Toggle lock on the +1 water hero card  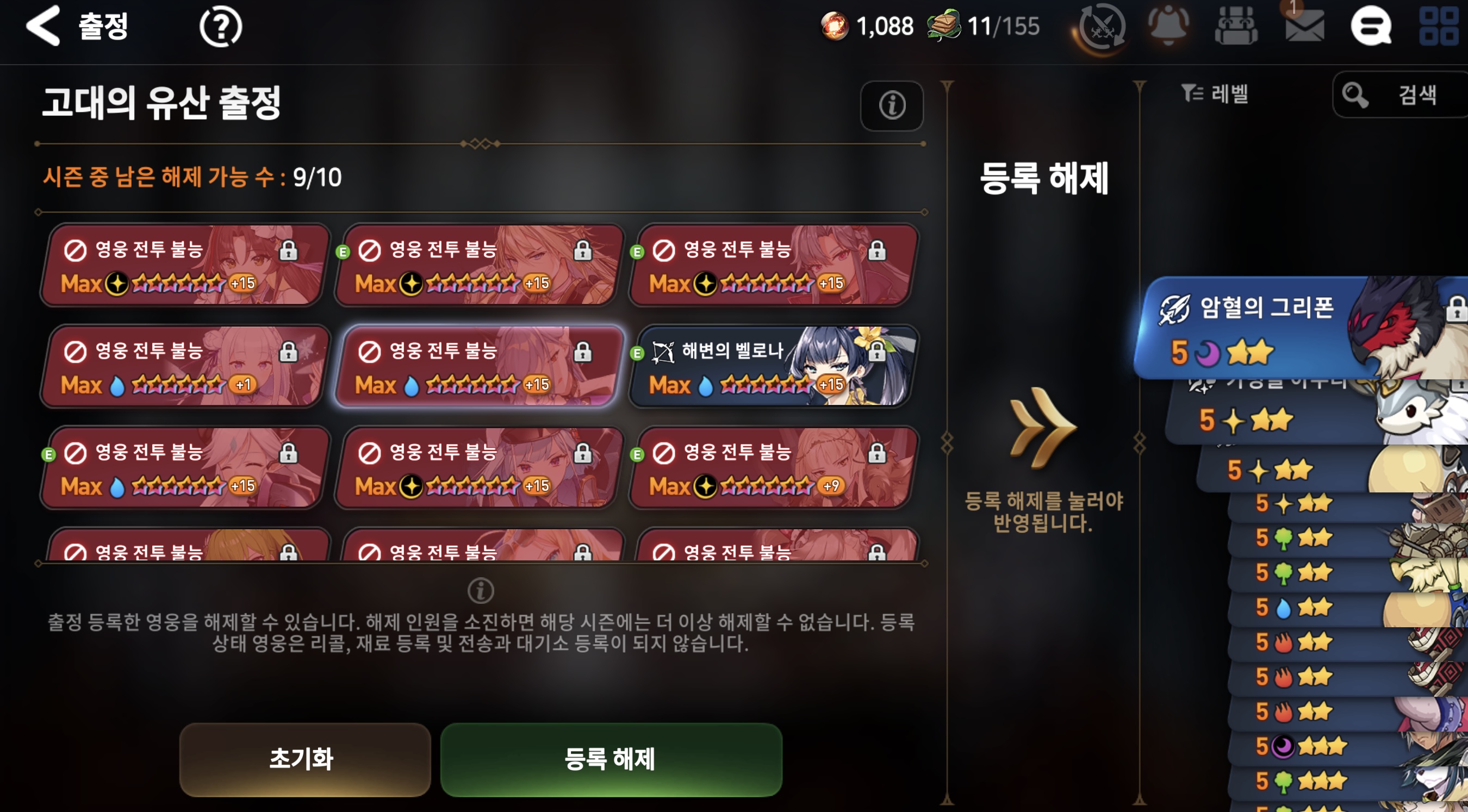[288, 352]
